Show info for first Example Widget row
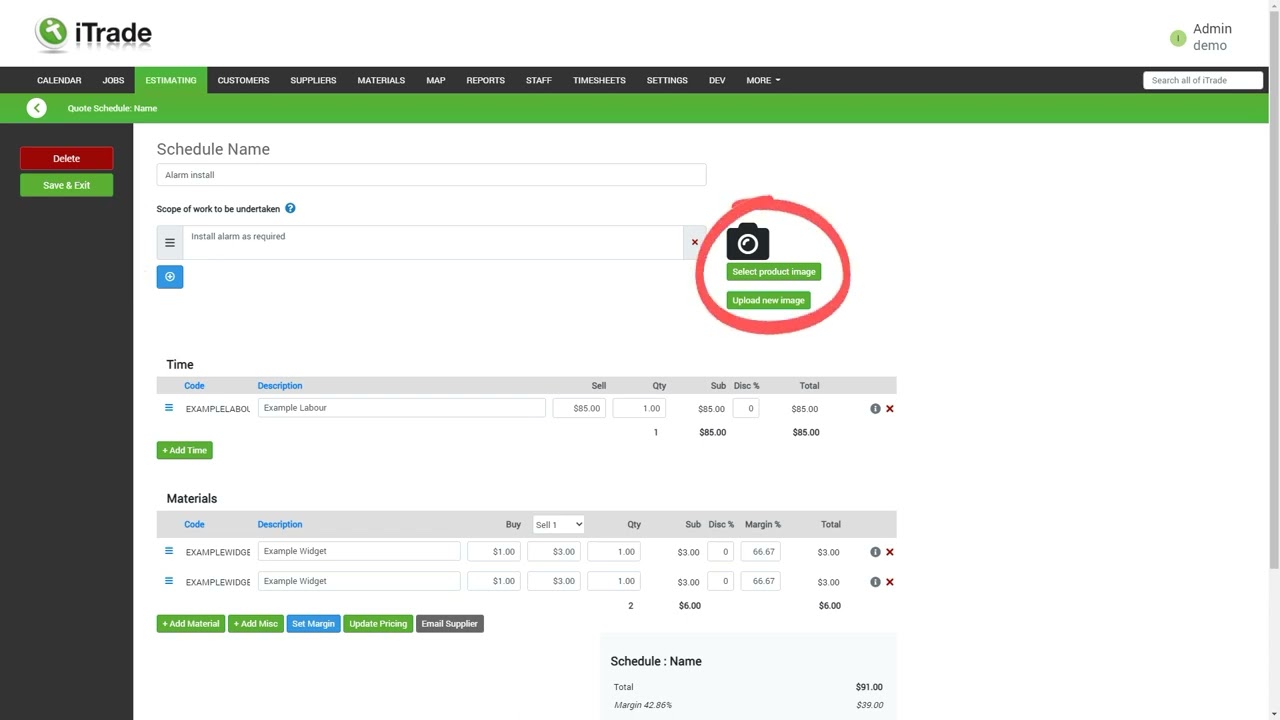This screenshot has width=1280, height=720. pyautogui.click(x=875, y=552)
